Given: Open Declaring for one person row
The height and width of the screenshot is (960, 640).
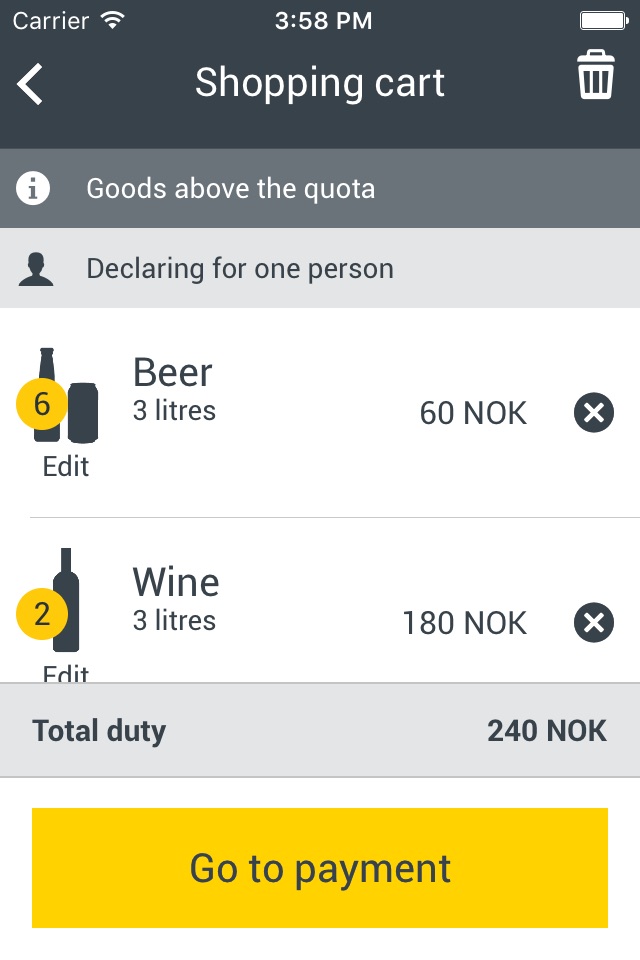Looking at the screenshot, I should [320, 268].
